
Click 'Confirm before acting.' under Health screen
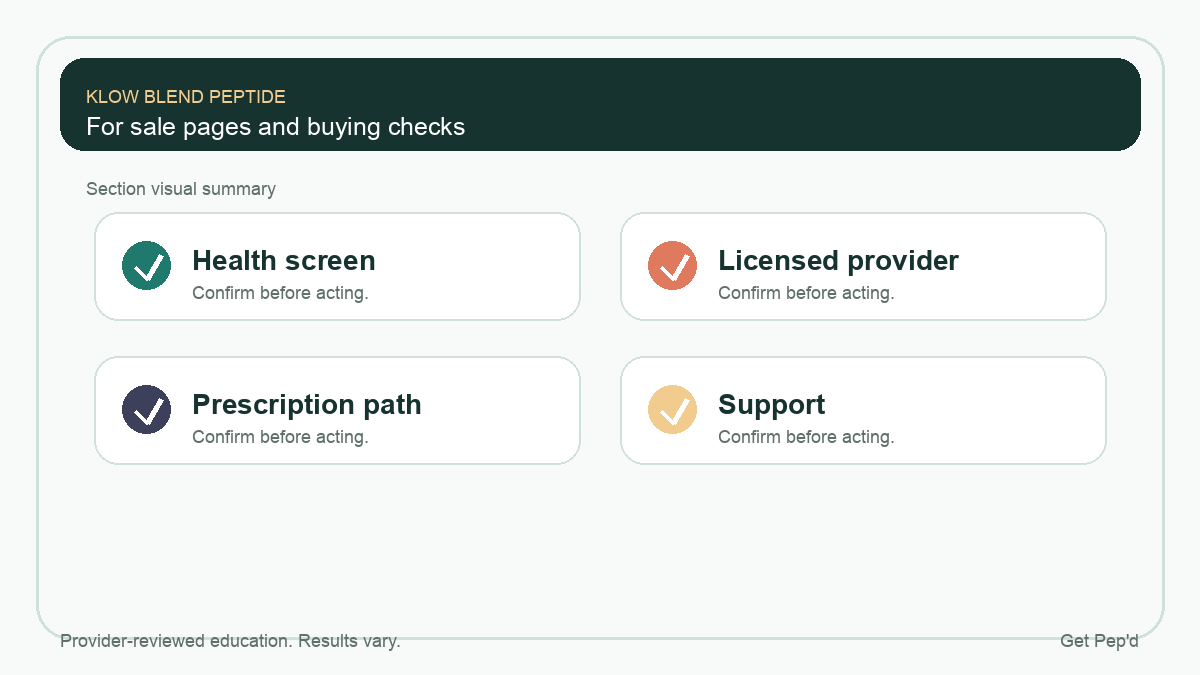tap(280, 293)
